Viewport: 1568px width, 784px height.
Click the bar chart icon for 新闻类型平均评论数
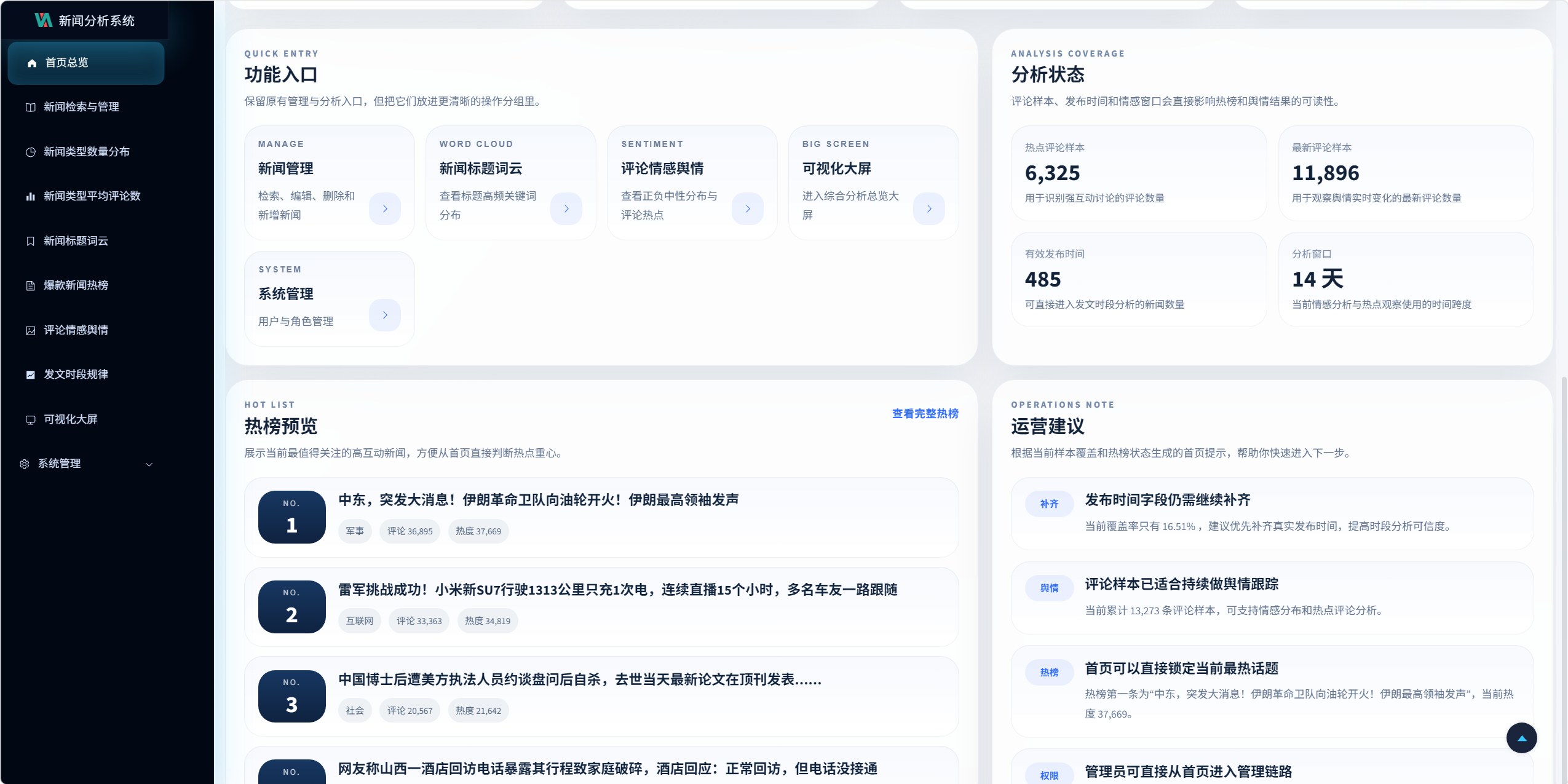[x=30, y=197]
